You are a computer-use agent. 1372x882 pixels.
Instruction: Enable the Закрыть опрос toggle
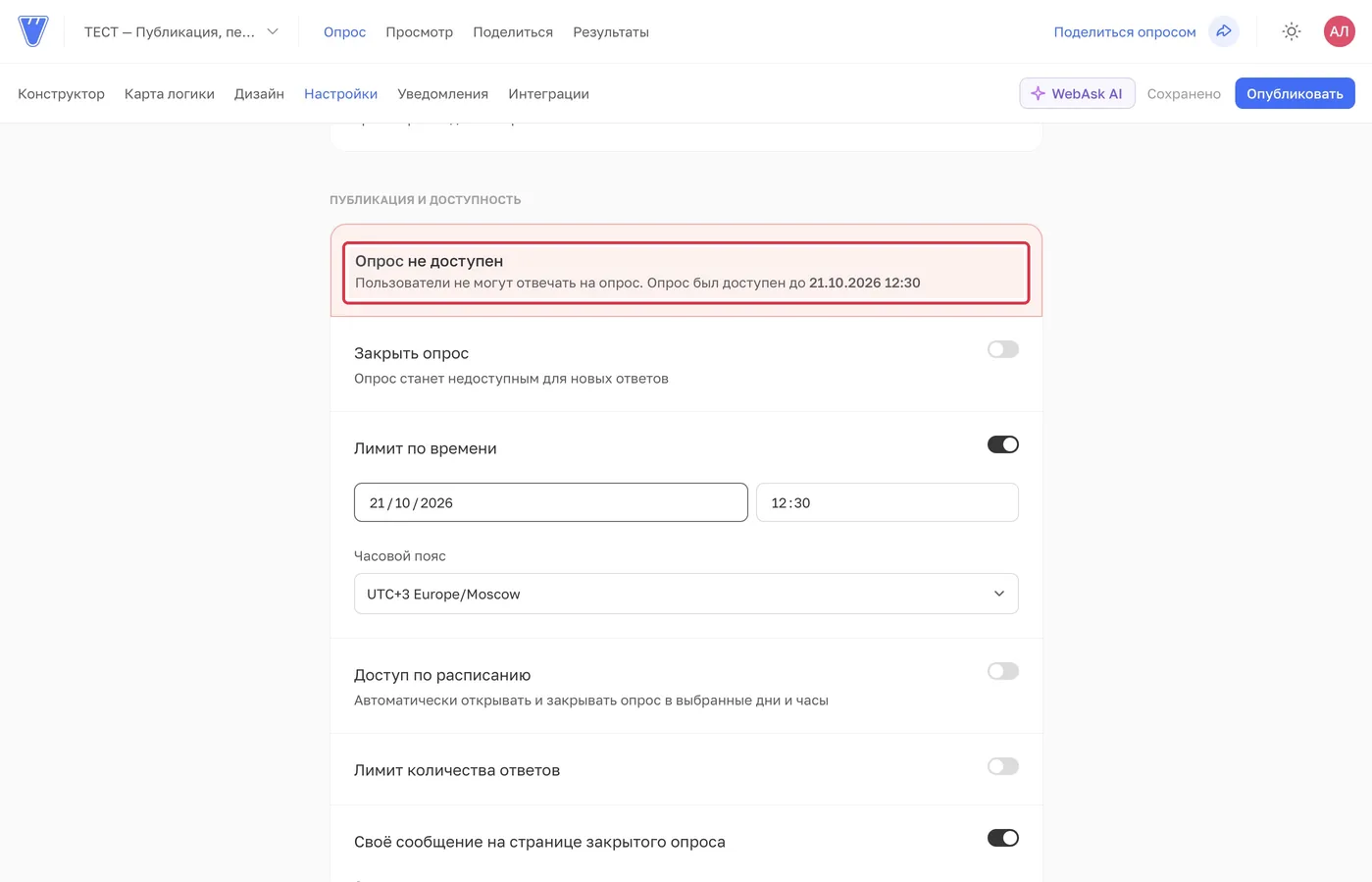pos(1002,349)
